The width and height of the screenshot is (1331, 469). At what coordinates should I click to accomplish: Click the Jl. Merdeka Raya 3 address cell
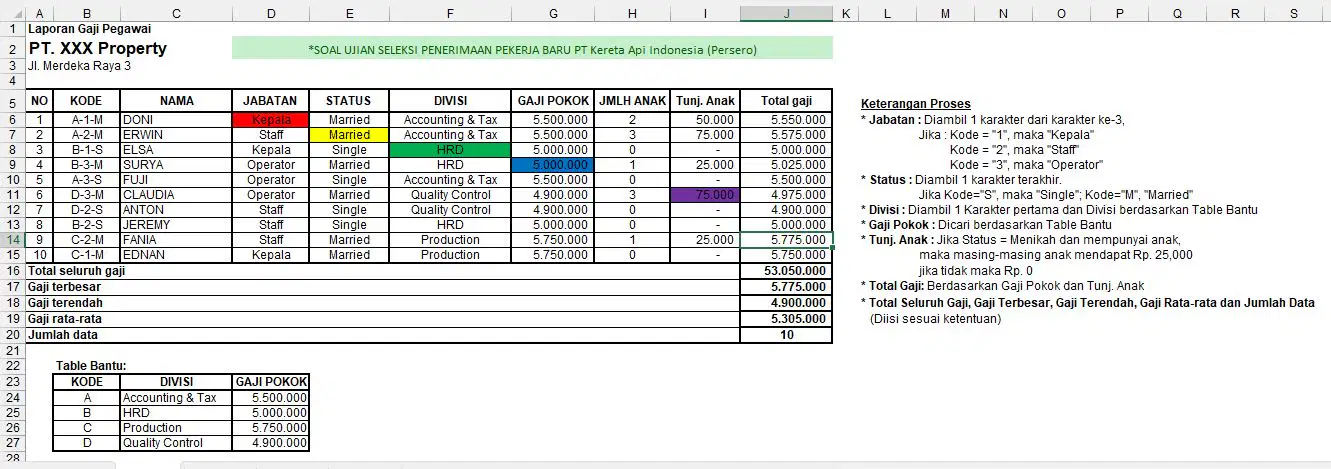tap(79, 66)
